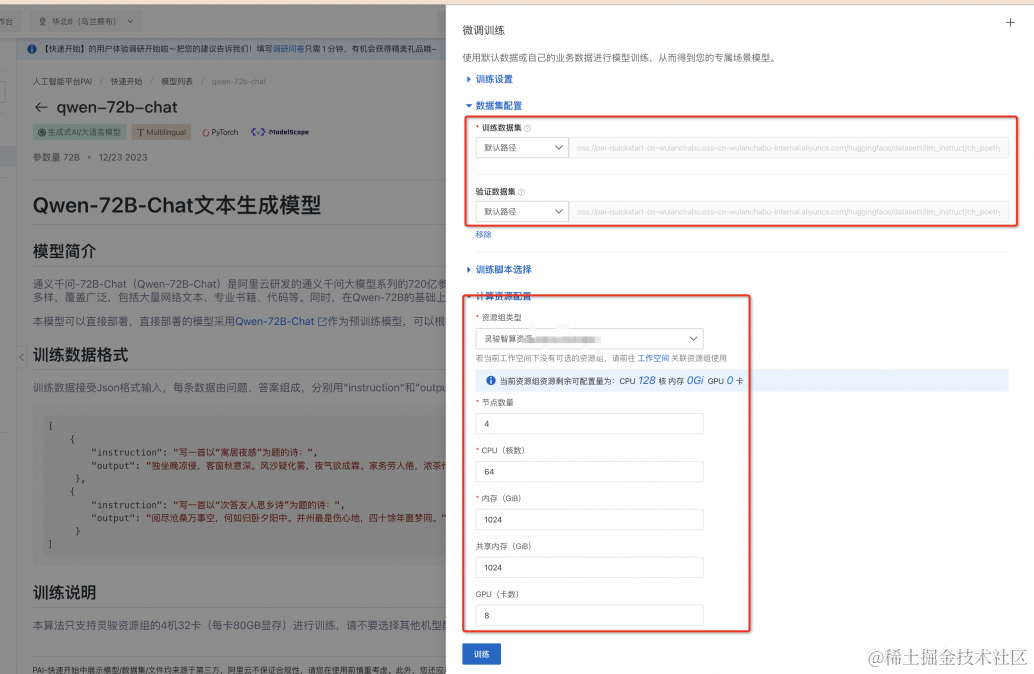Click the validation dataset OSS path field
Screen dimensions: 1034x674
[789, 212]
